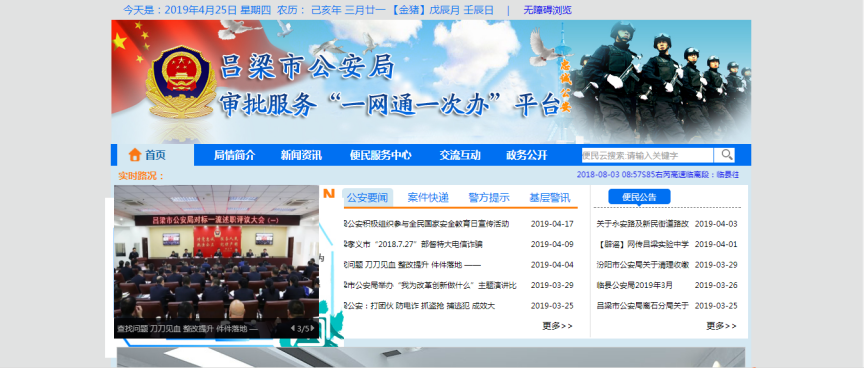864x368 pixels.
Task: Click the 便民云搜索 keyword input field
Action: 647,155
